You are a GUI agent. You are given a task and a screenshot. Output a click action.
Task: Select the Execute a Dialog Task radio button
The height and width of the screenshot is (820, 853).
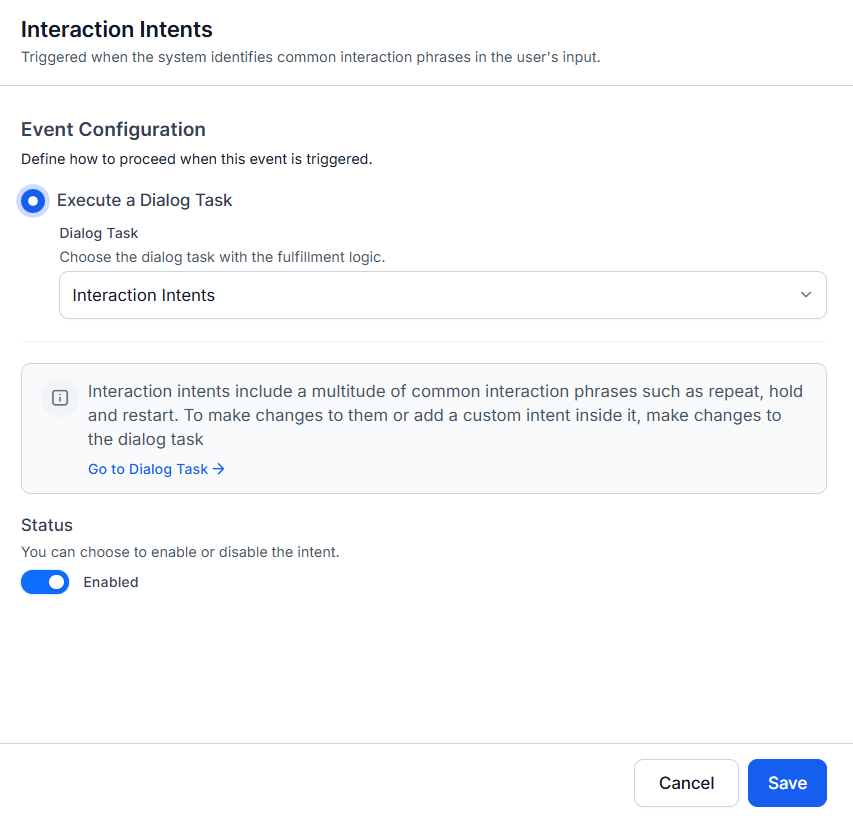coord(33,201)
